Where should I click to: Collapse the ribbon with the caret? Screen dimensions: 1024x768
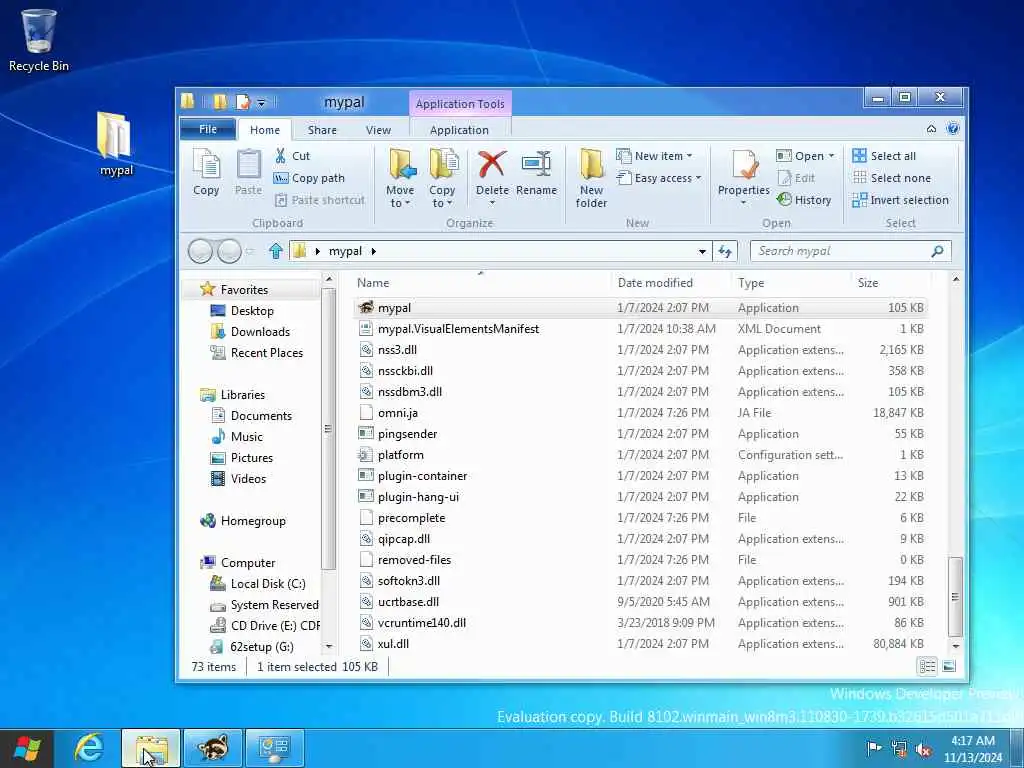click(931, 129)
